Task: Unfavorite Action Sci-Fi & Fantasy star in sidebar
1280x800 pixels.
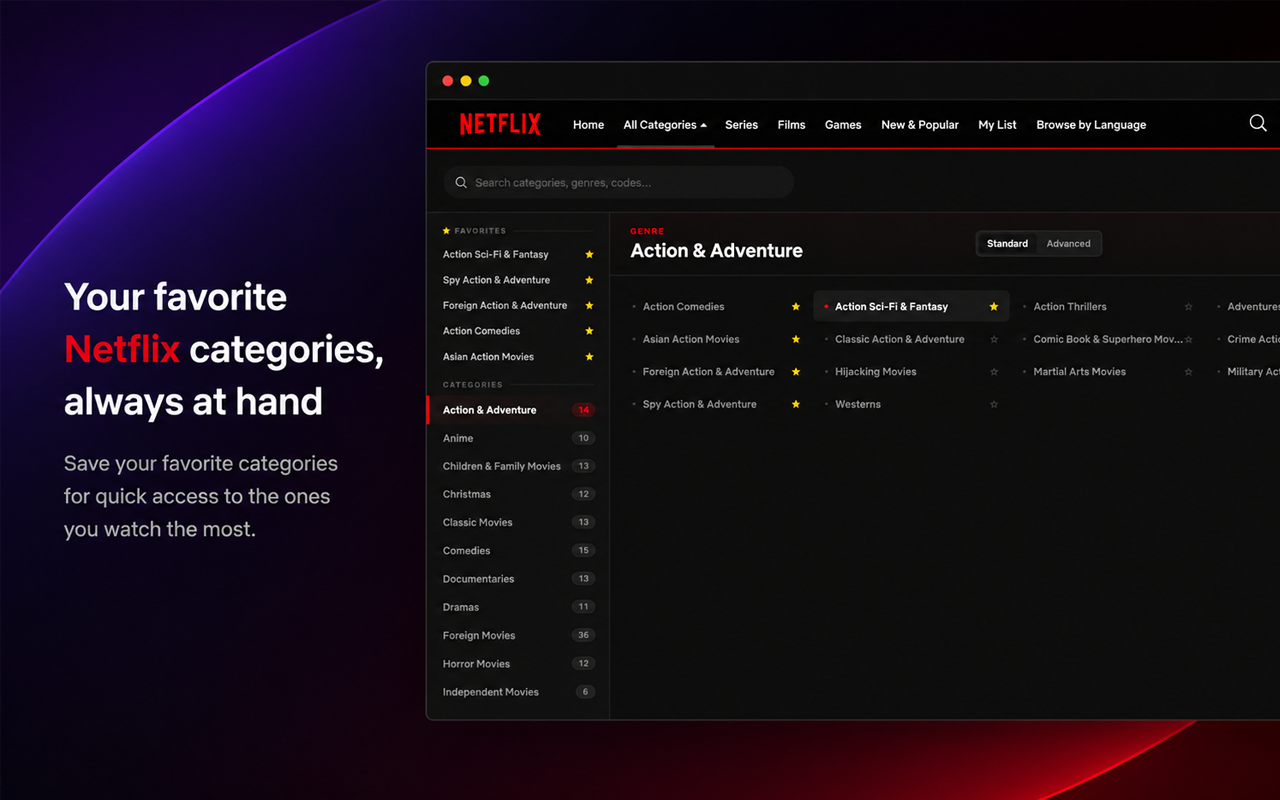Action: [589, 254]
